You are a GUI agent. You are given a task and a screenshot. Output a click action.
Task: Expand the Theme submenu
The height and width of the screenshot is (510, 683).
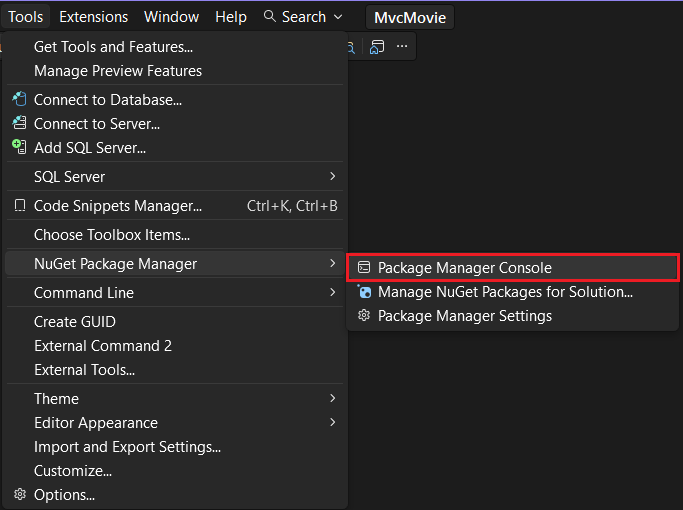pyautogui.click(x=175, y=399)
